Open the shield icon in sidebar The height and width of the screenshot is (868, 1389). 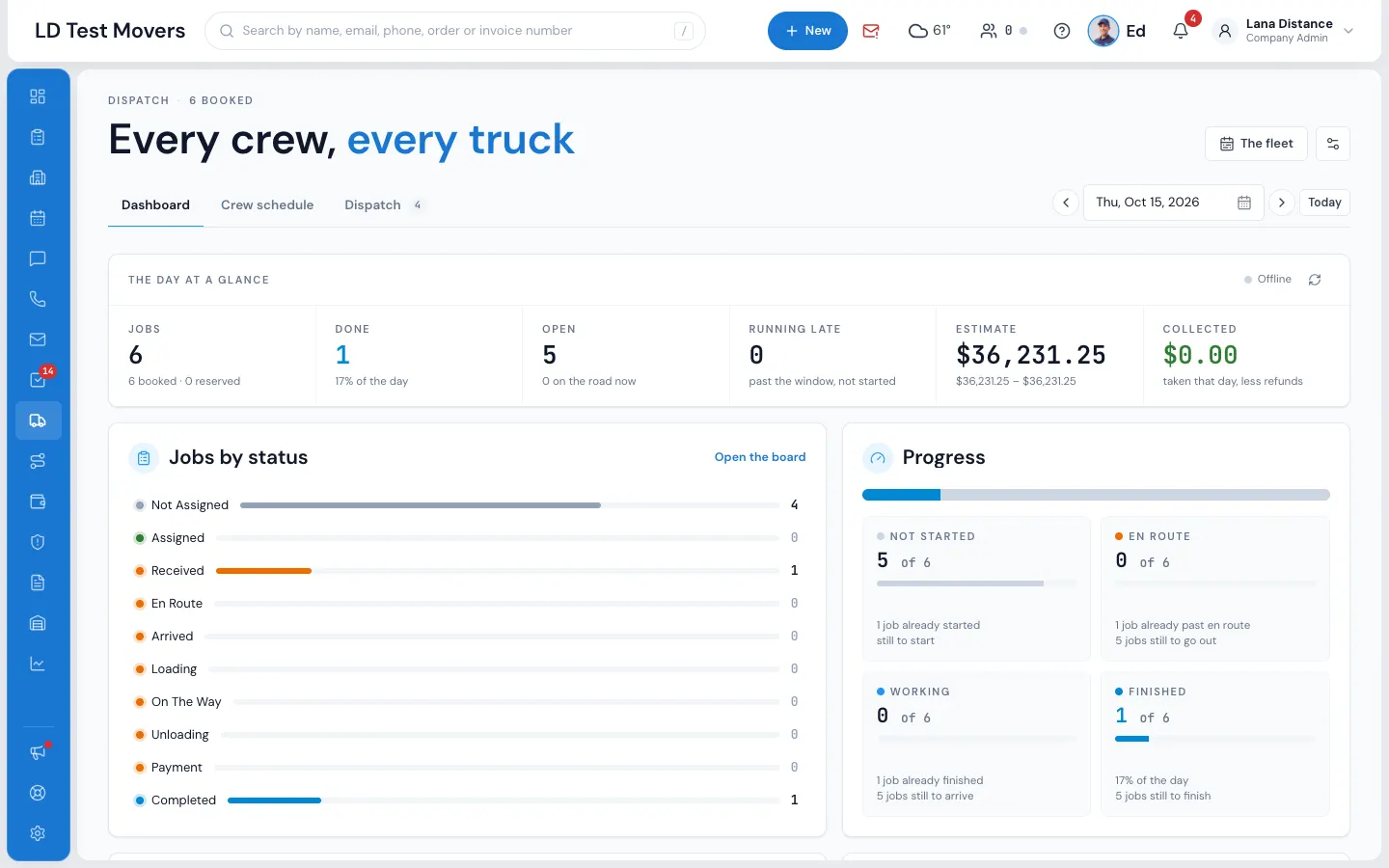point(38,542)
